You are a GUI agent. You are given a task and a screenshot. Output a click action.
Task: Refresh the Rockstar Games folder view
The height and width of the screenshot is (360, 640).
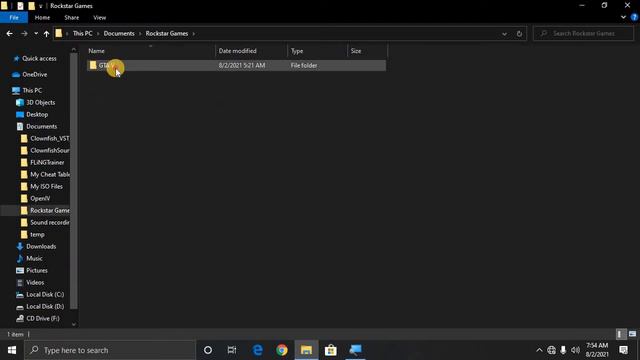tap(519, 34)
